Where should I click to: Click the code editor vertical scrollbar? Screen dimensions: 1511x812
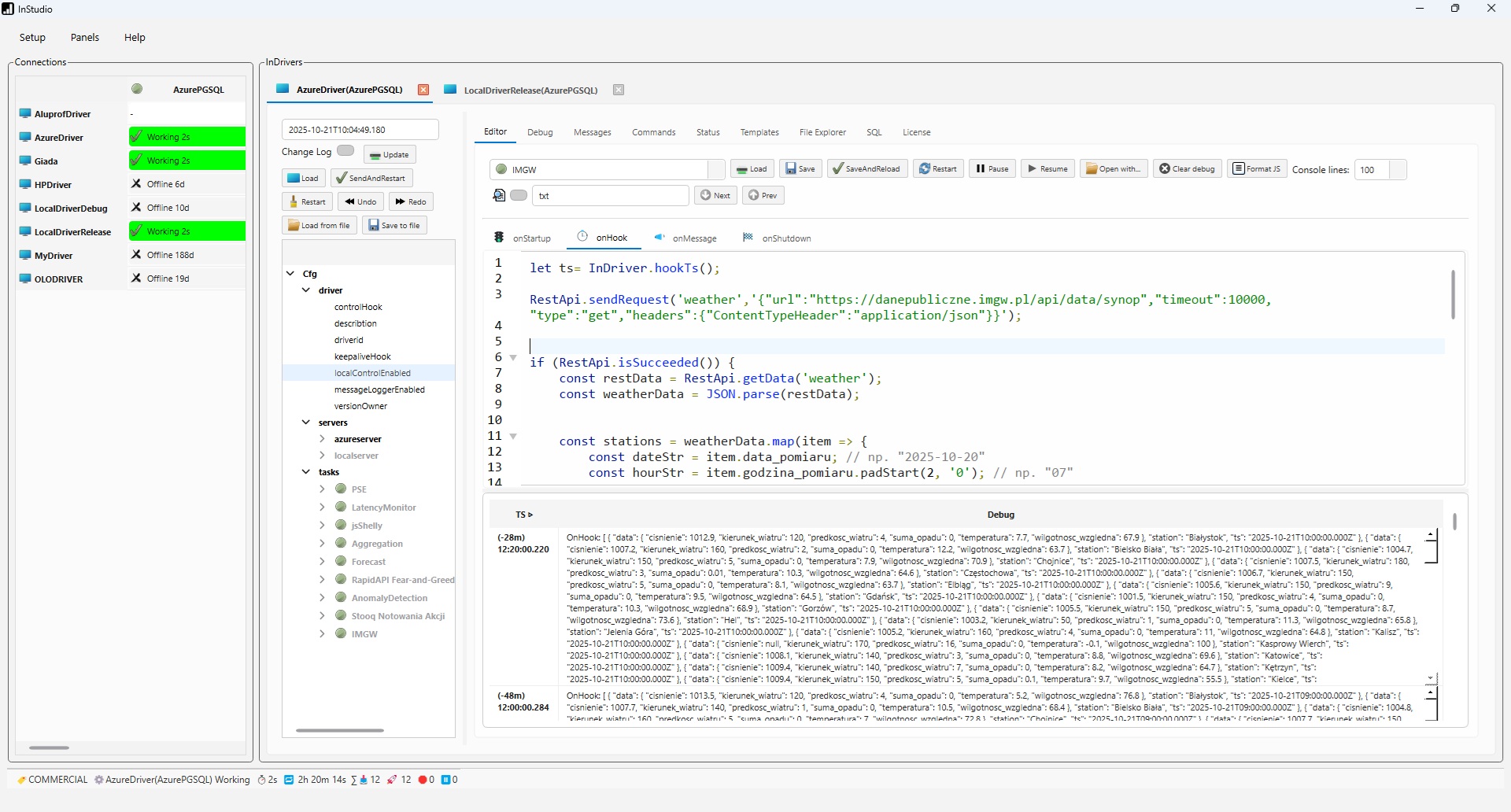point(1453,295)
